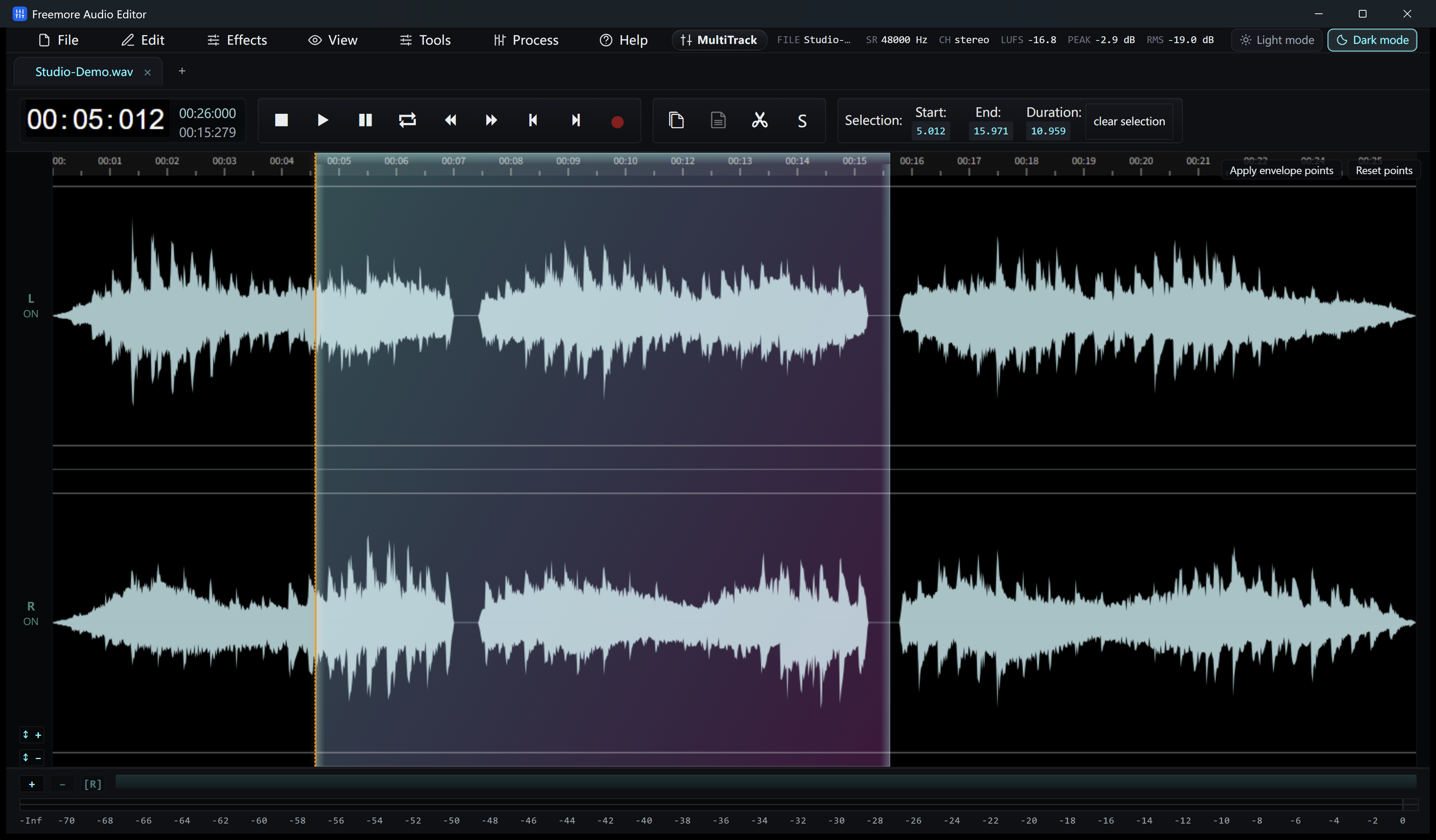Switch to Light mode

1277,40
